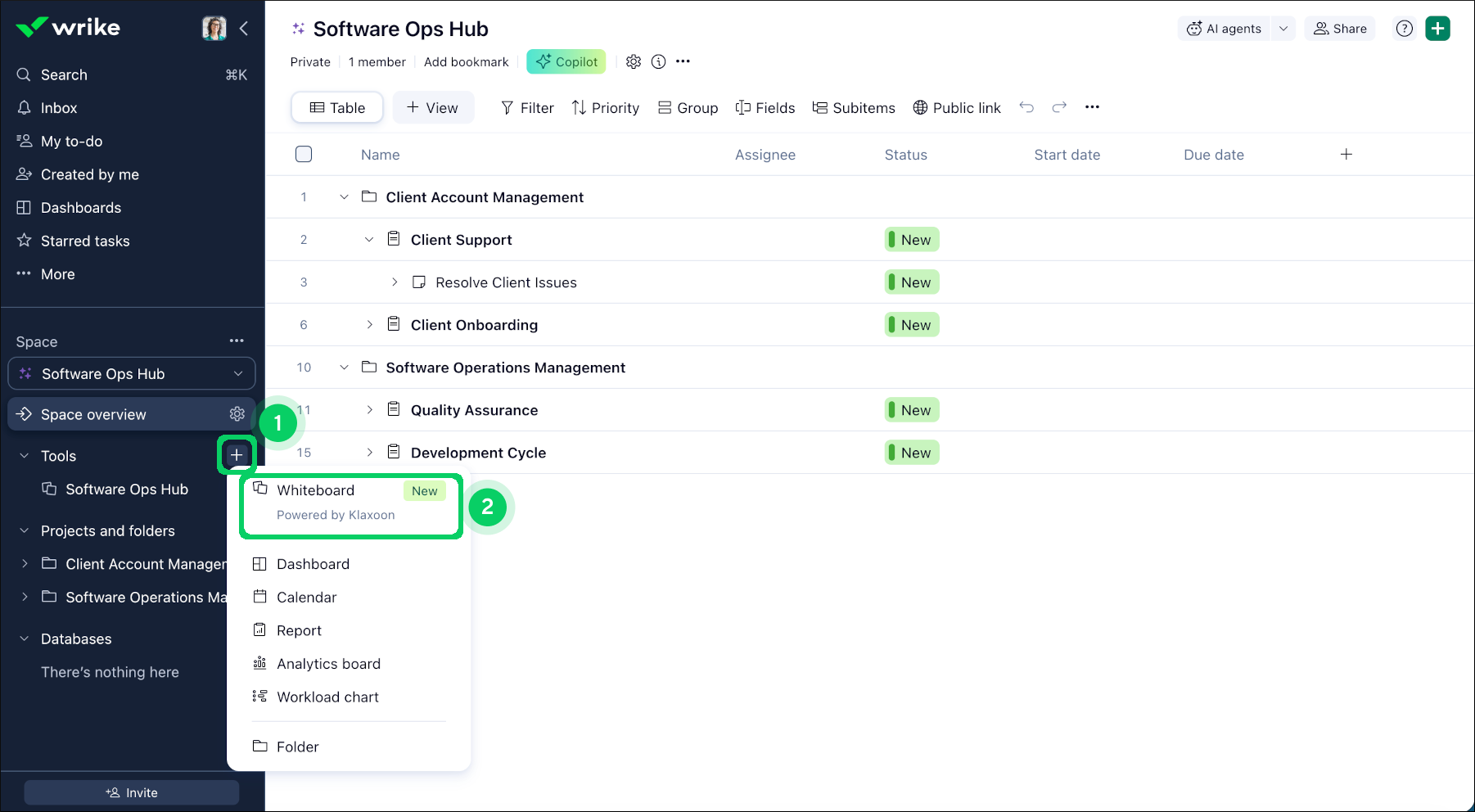Open the space info icon
Screen dimensions: 1475x812
point(658,61)
